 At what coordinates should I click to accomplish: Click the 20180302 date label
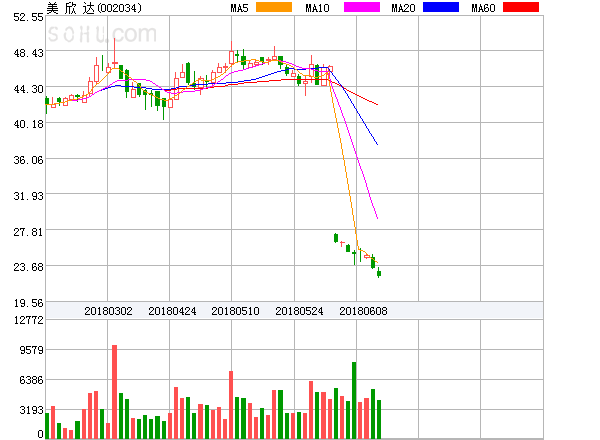pyautogui.click(x=108, y=311)
